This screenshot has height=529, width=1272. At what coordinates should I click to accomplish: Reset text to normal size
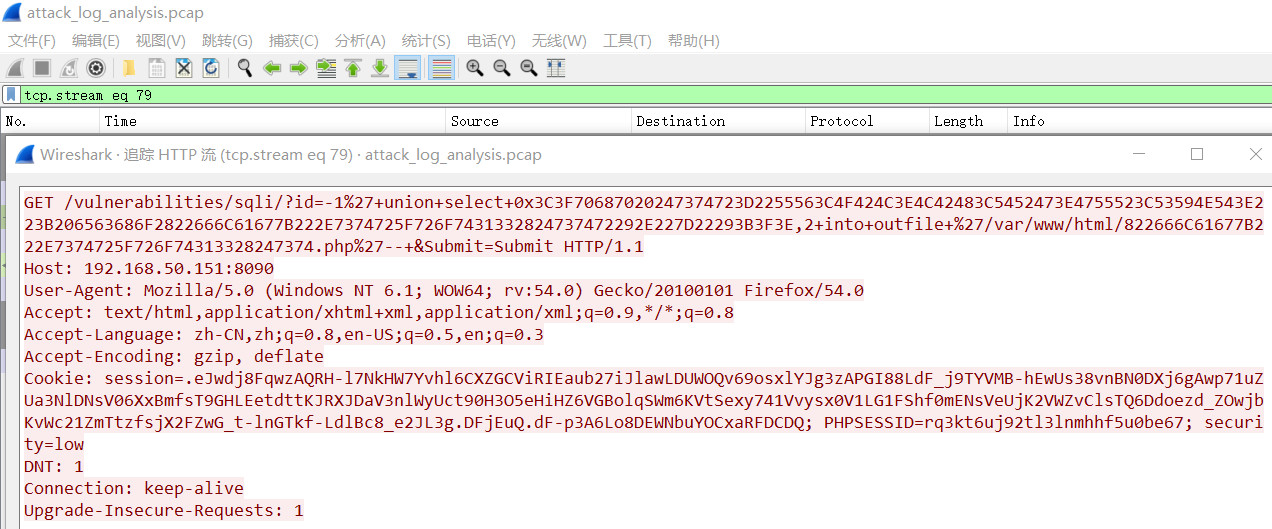529,68
